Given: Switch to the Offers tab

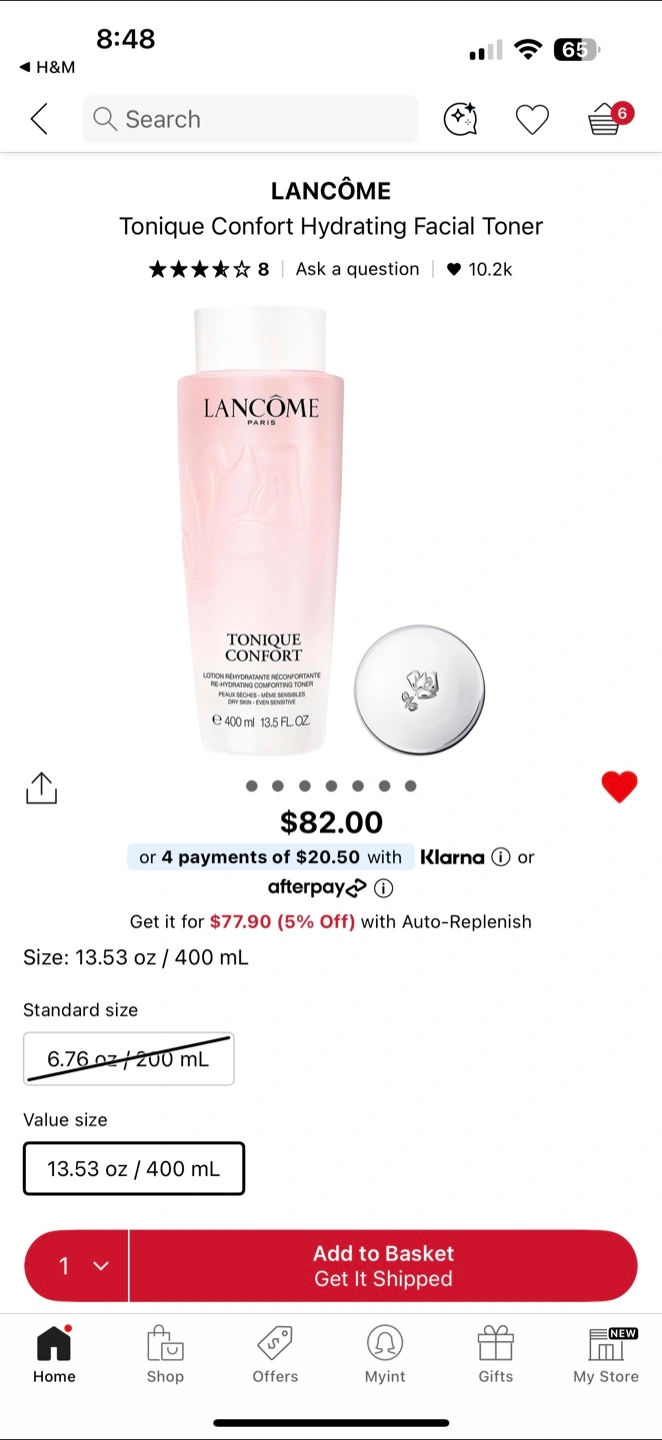Looking at the screenshot, I should click(x=275, y=1354).
